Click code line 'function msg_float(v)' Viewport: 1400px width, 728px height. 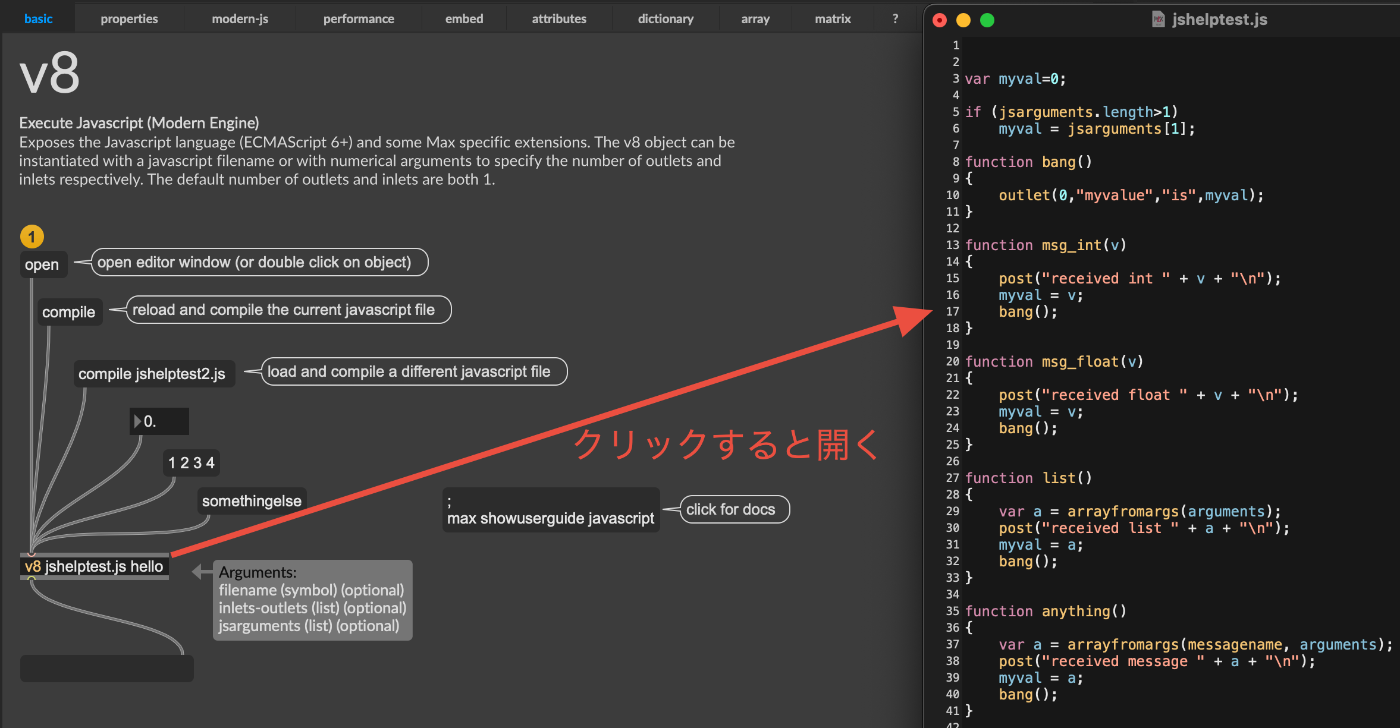click(x=1056, y=362)
